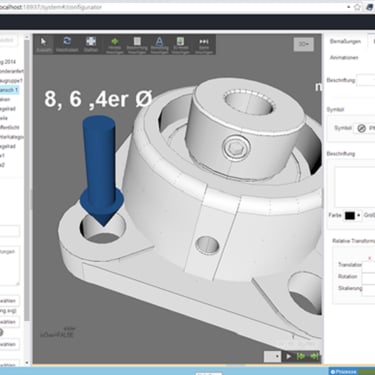Activate the four-arrow move tool
This screenshot has width=375, height=375.
point(91,44)
